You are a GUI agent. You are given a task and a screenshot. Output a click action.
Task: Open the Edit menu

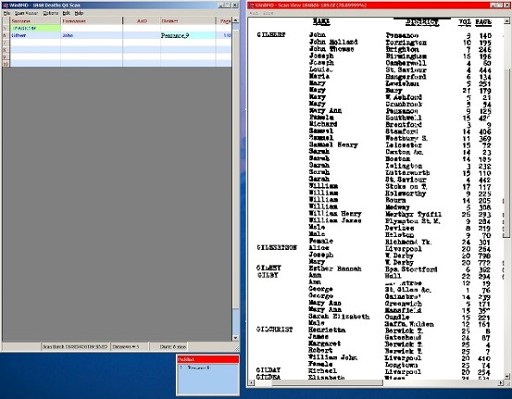tap(66, 13)
